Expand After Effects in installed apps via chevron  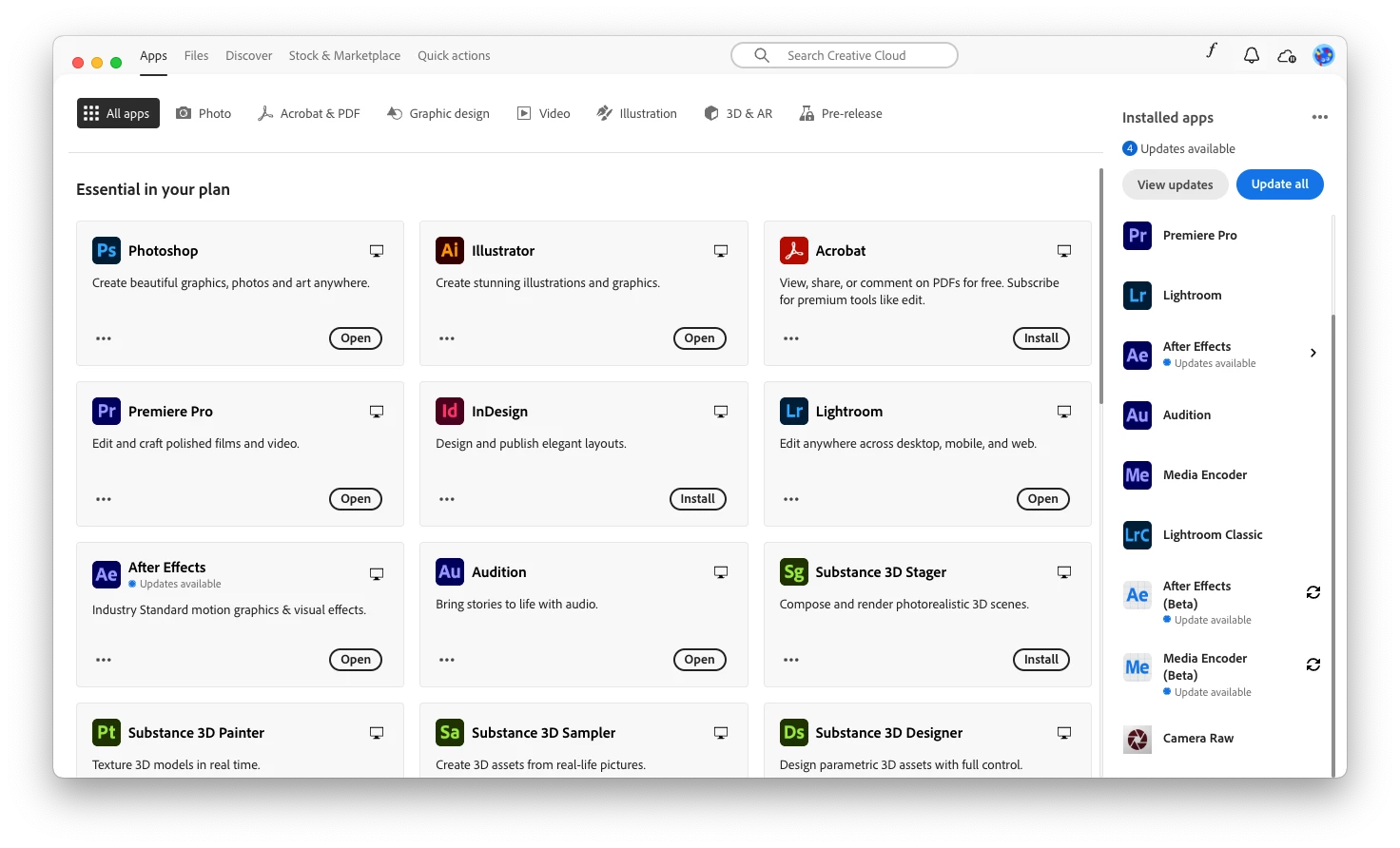point(1313,353)
